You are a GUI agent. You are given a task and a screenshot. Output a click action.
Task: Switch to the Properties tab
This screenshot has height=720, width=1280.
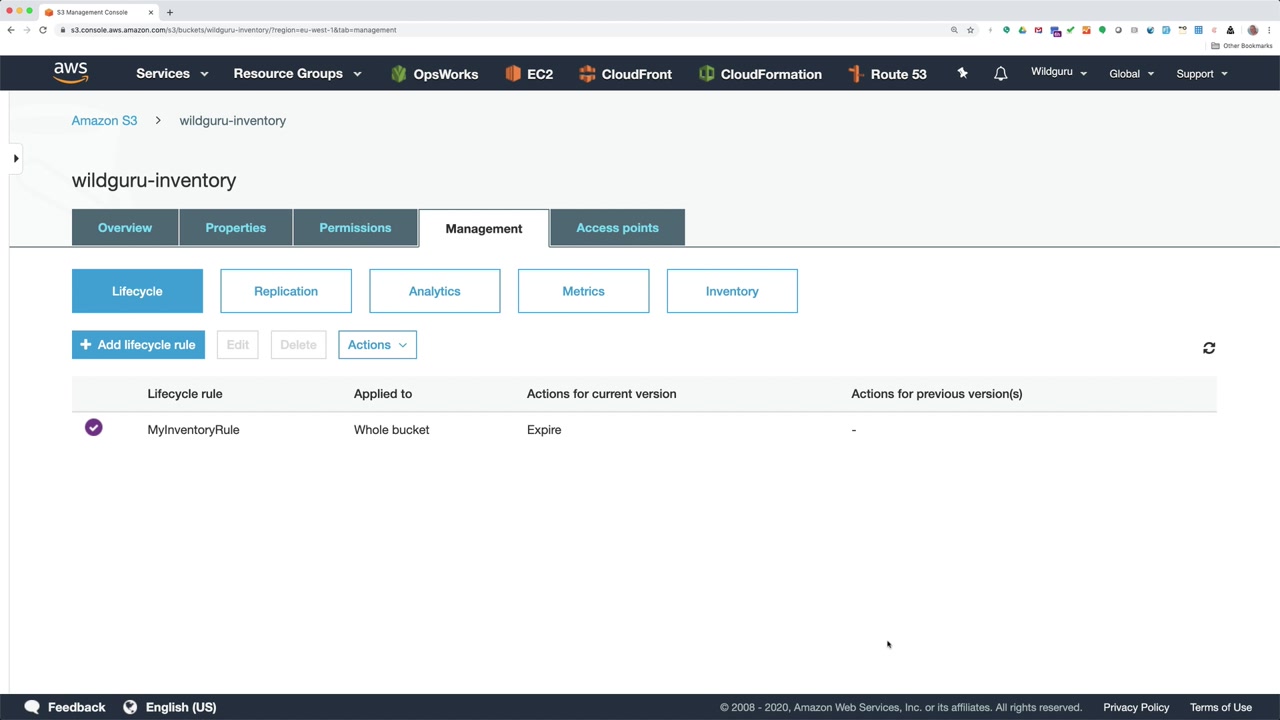coord(236,228)
